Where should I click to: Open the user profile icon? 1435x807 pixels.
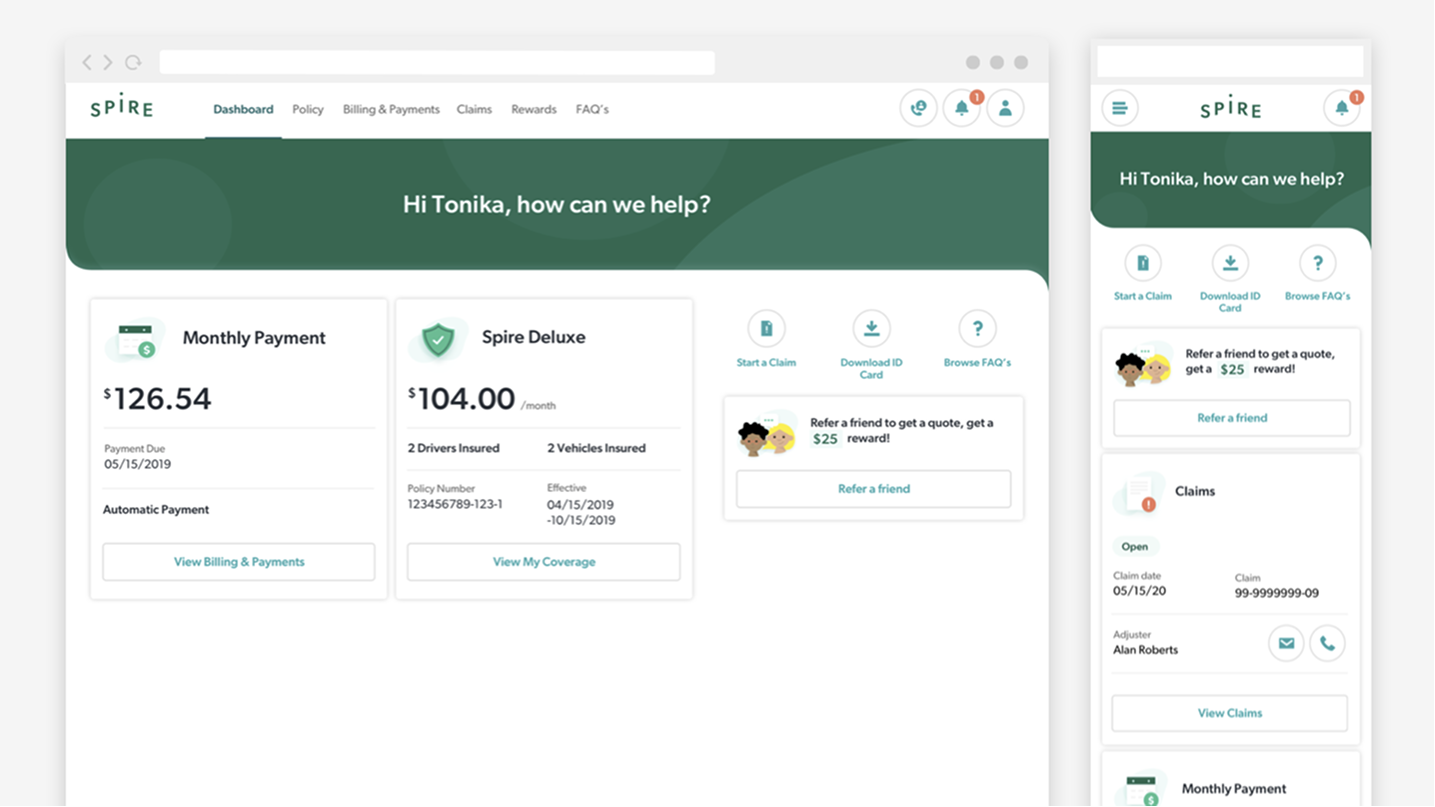point(1005,108)
